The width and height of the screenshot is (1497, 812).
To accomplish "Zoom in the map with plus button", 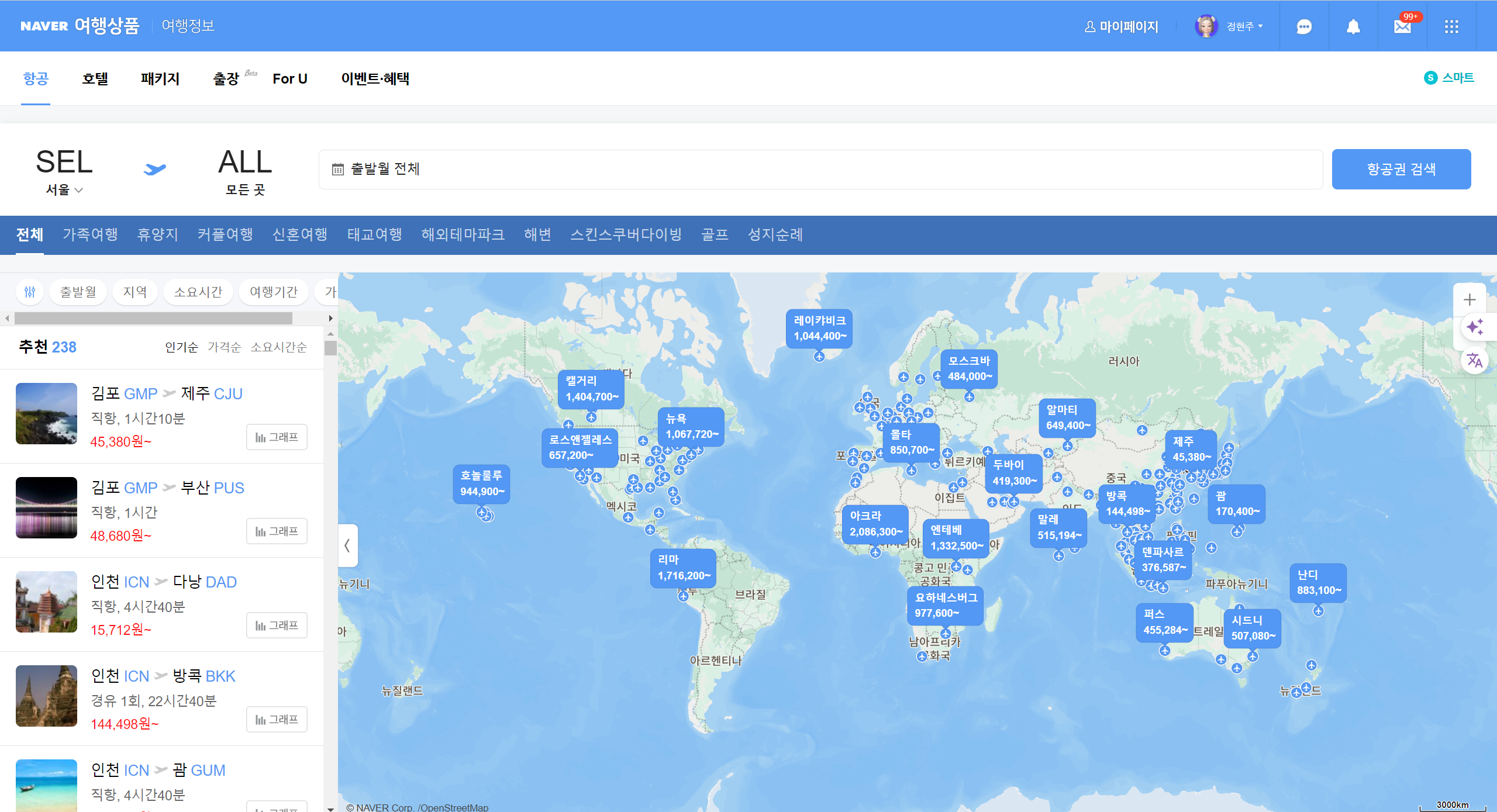I will (1470, 300).
